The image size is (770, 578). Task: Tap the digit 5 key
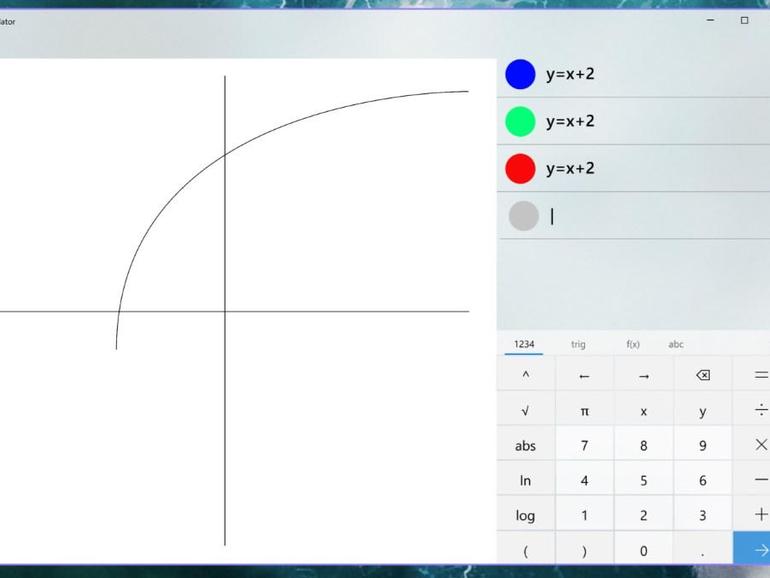point(644,480)
